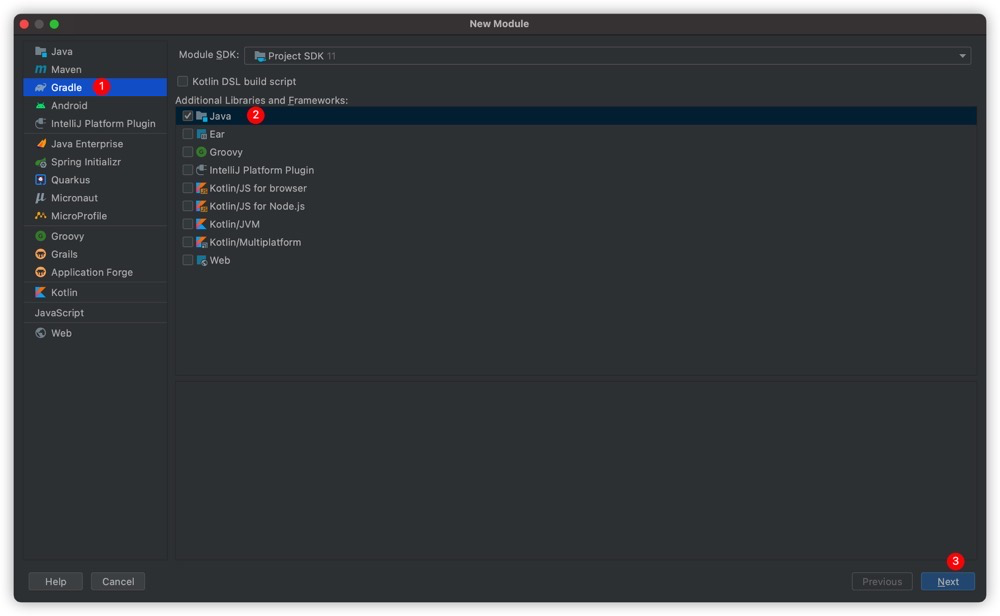The height and width of the screenshot is (616, 1000).
Task: Click the Cancel button
Action: 118,582
